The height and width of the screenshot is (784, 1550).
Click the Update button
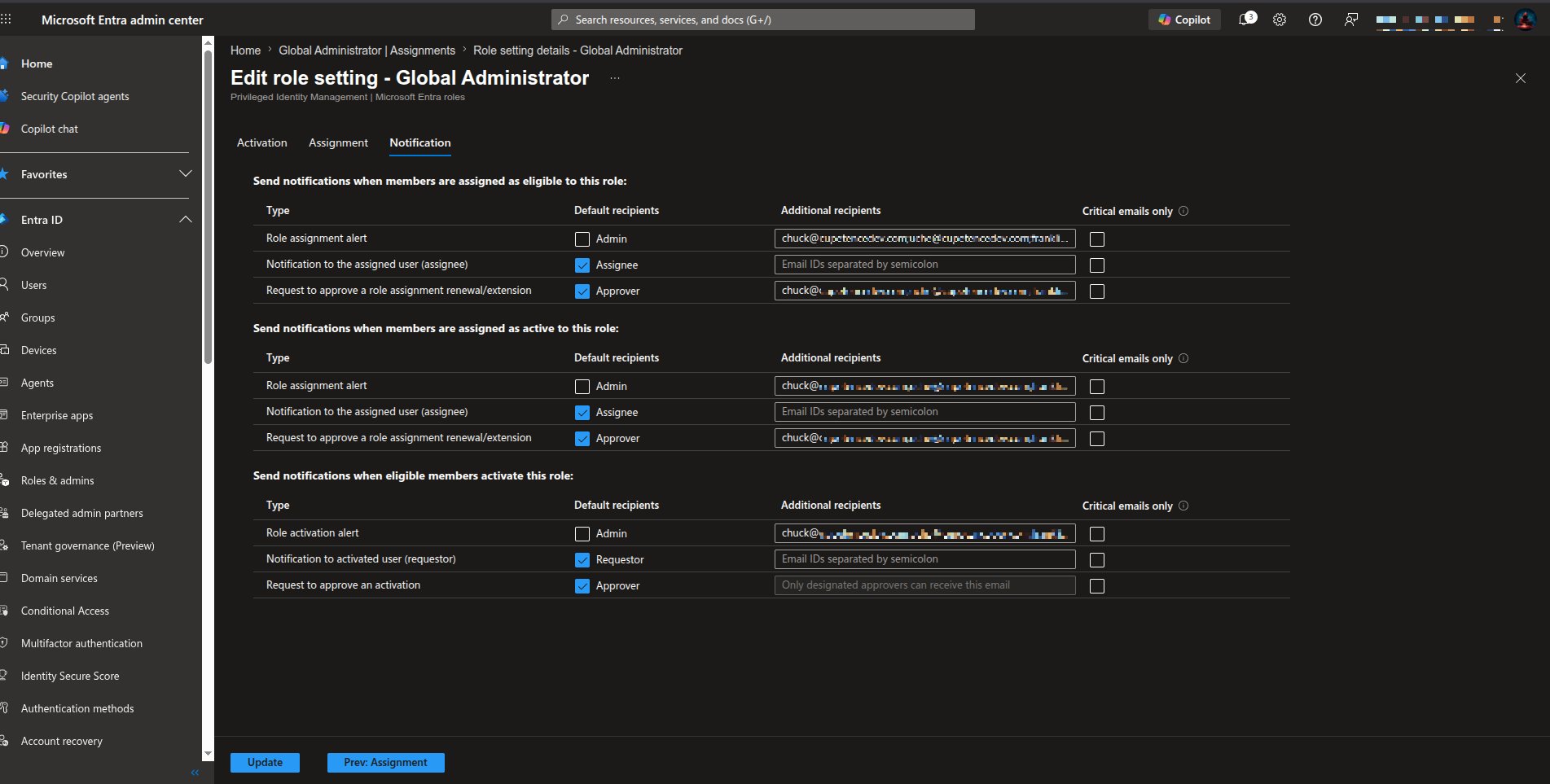pos(265,763)
